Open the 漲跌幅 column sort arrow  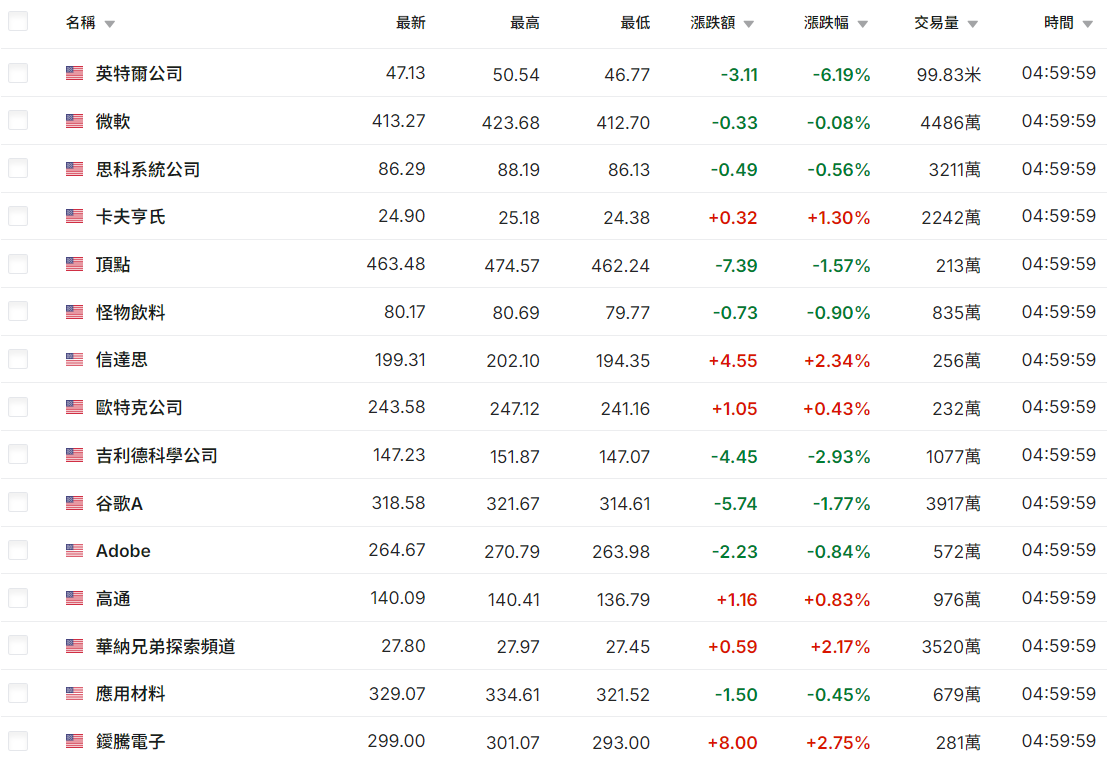[862, 24]
